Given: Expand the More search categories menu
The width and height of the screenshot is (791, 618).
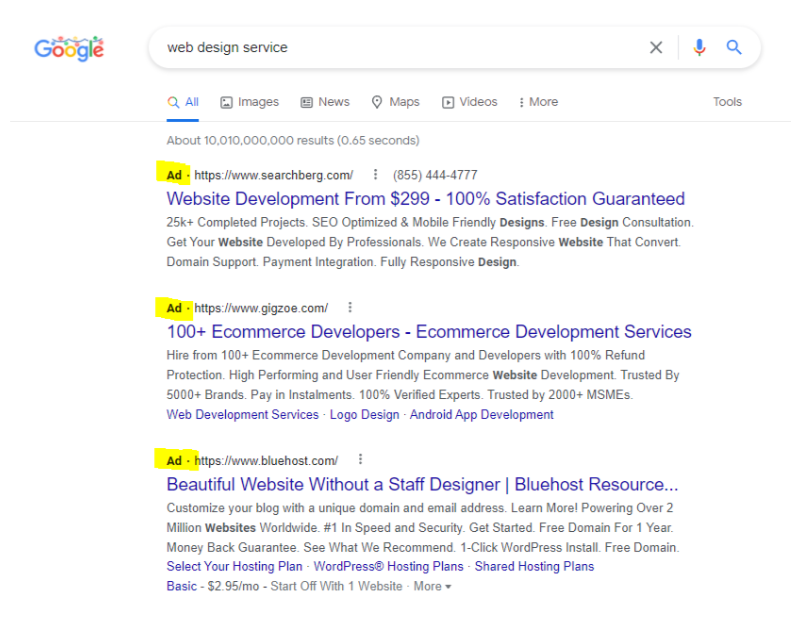Looking at the screenshot, I should click(x=538, y=102).
